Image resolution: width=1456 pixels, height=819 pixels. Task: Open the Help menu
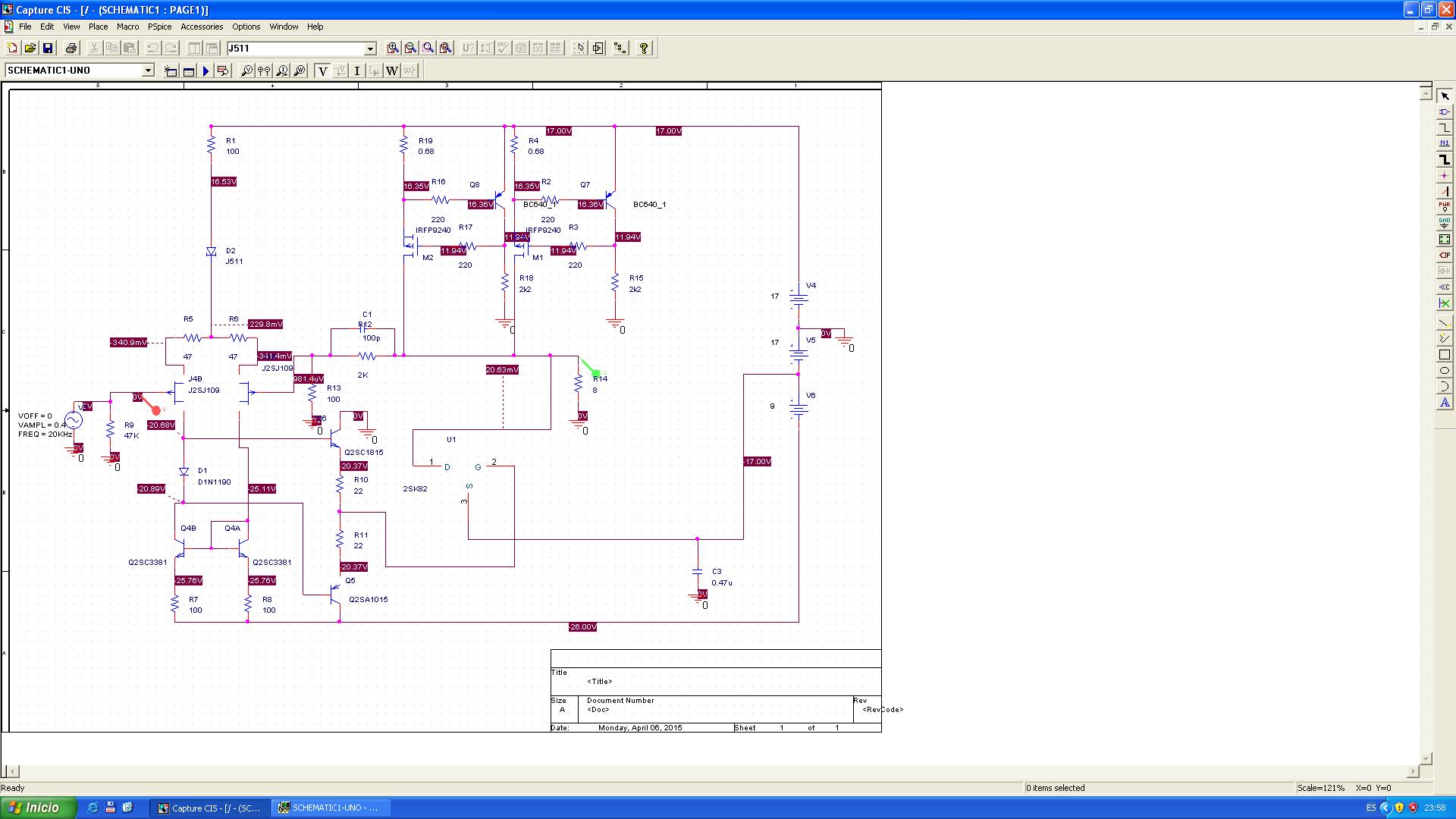pyautogui.click(x=315, y=27)
